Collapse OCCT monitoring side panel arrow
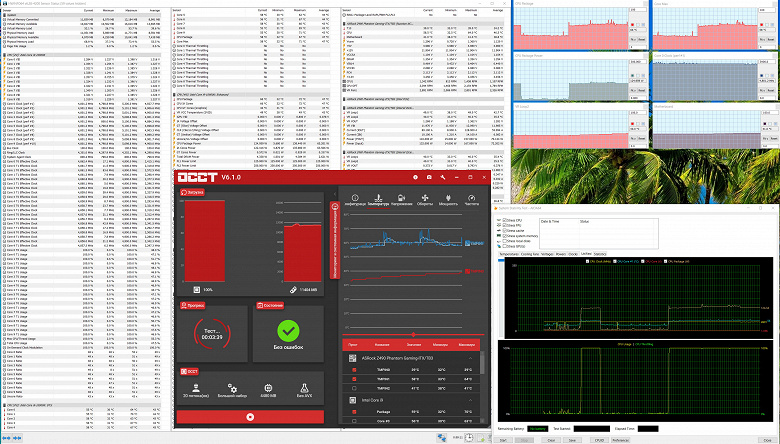 tap(335, 194)
